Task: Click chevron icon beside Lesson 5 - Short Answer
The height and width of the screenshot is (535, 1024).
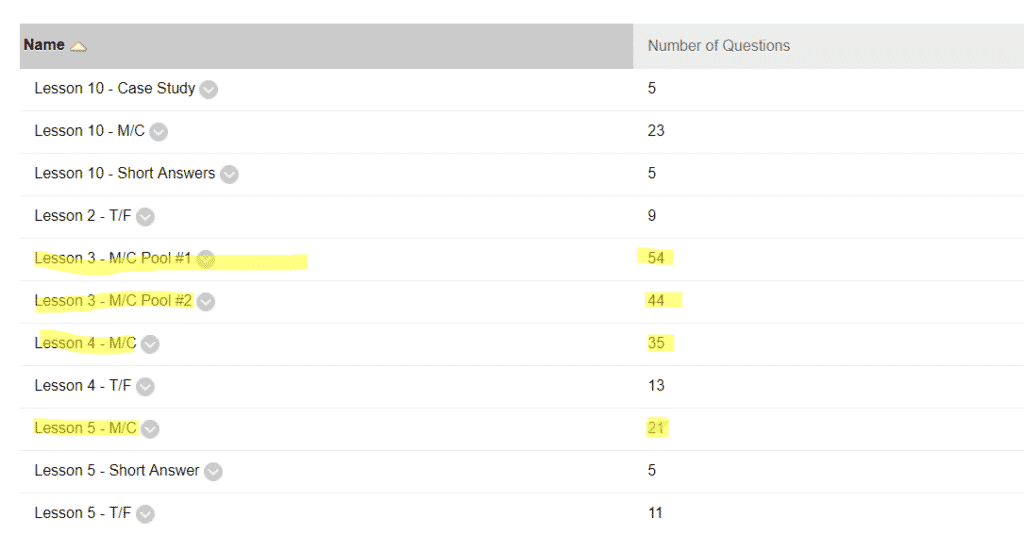Action: 213,472
